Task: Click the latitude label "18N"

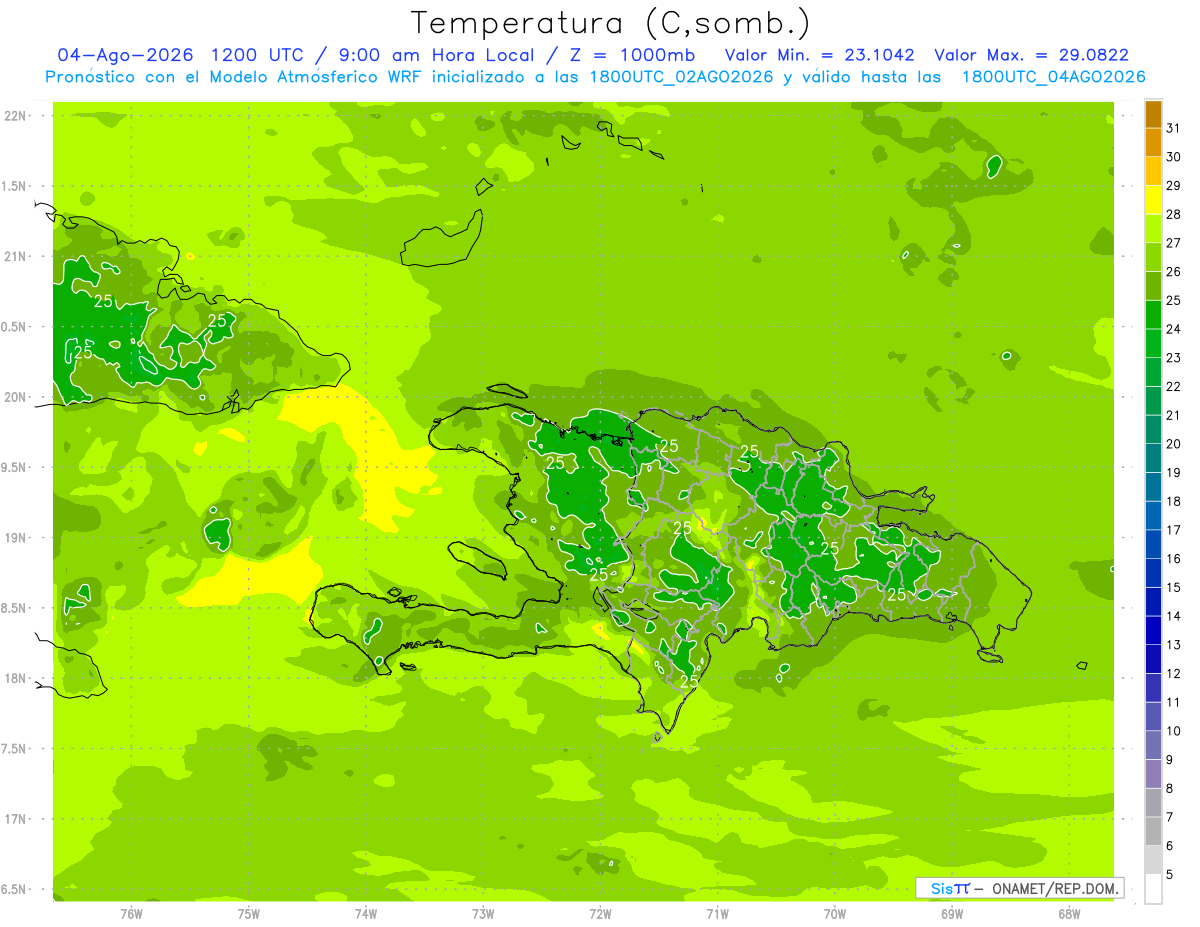Action: [x=17, y=679]
